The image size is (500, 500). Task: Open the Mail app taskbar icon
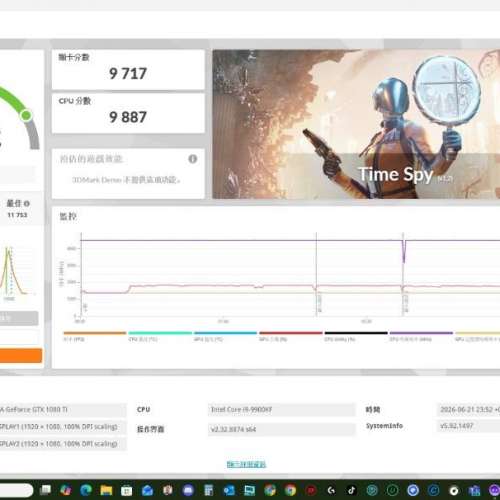click(147, 490)
